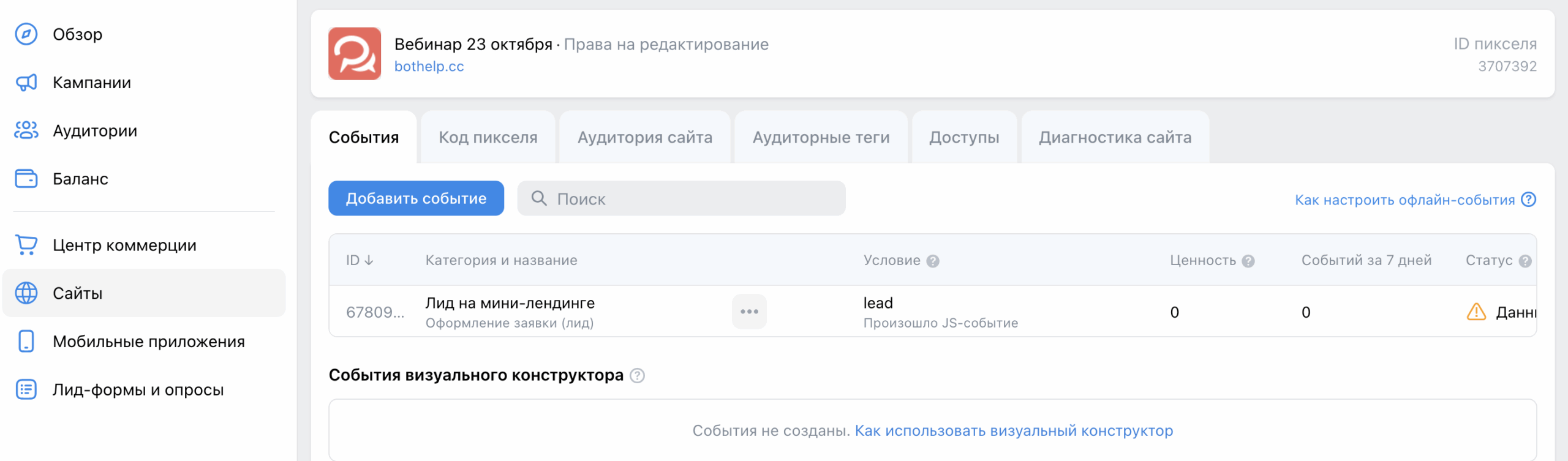Sort the table by ID column
Image resolution: width=1568 pixels, height=461 pixels.
tap(360, 260)
